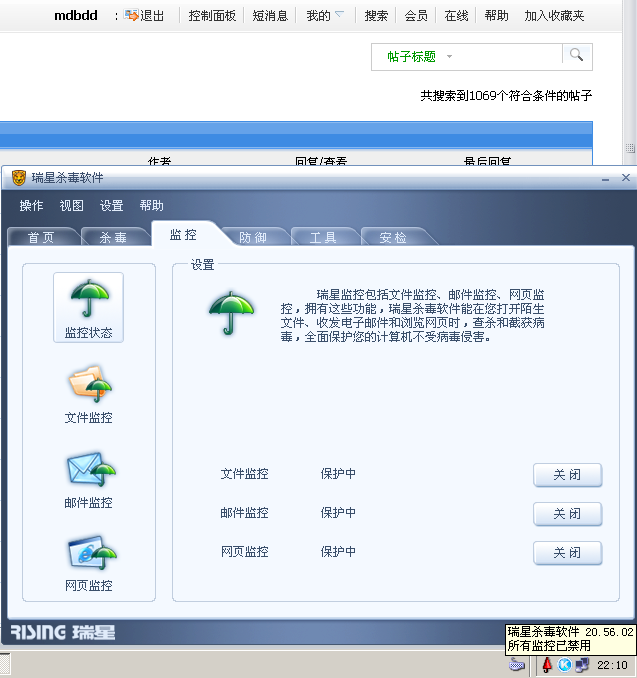
Task: Click the 帮助 link in forum nav
Action: coord(496,16)
